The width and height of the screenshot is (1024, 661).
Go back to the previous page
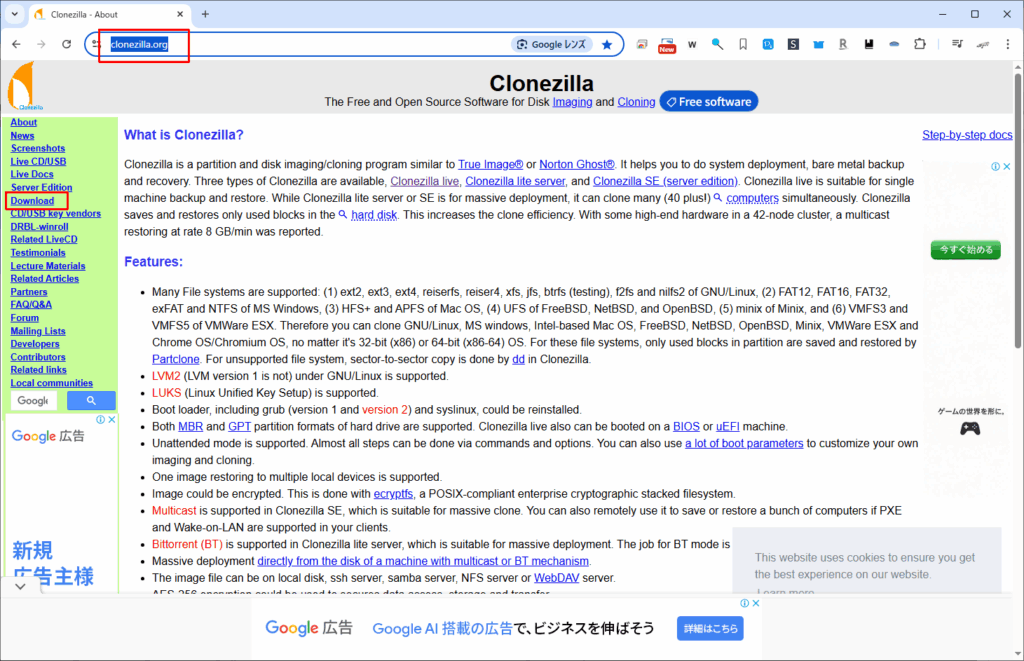[x=16, y=44]
